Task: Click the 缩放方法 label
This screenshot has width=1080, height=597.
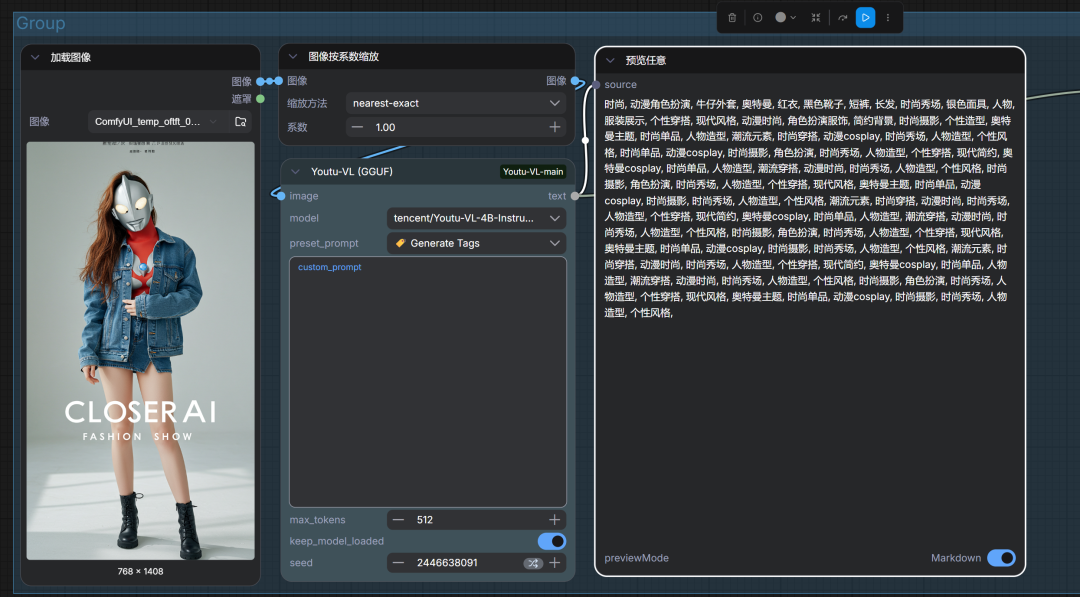Action: 307,103
